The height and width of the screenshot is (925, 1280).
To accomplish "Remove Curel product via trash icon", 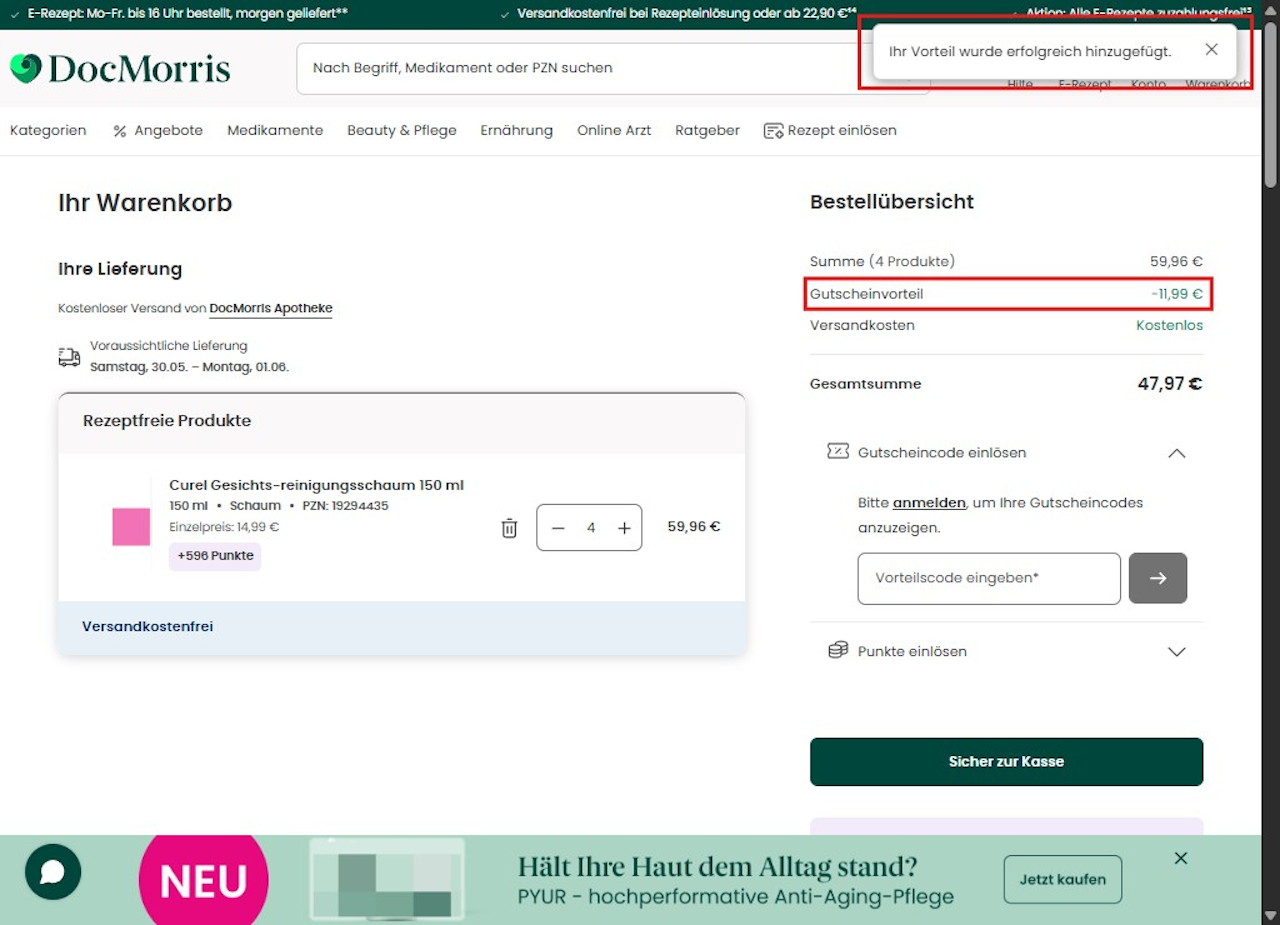I will click(x=509, y=528).
